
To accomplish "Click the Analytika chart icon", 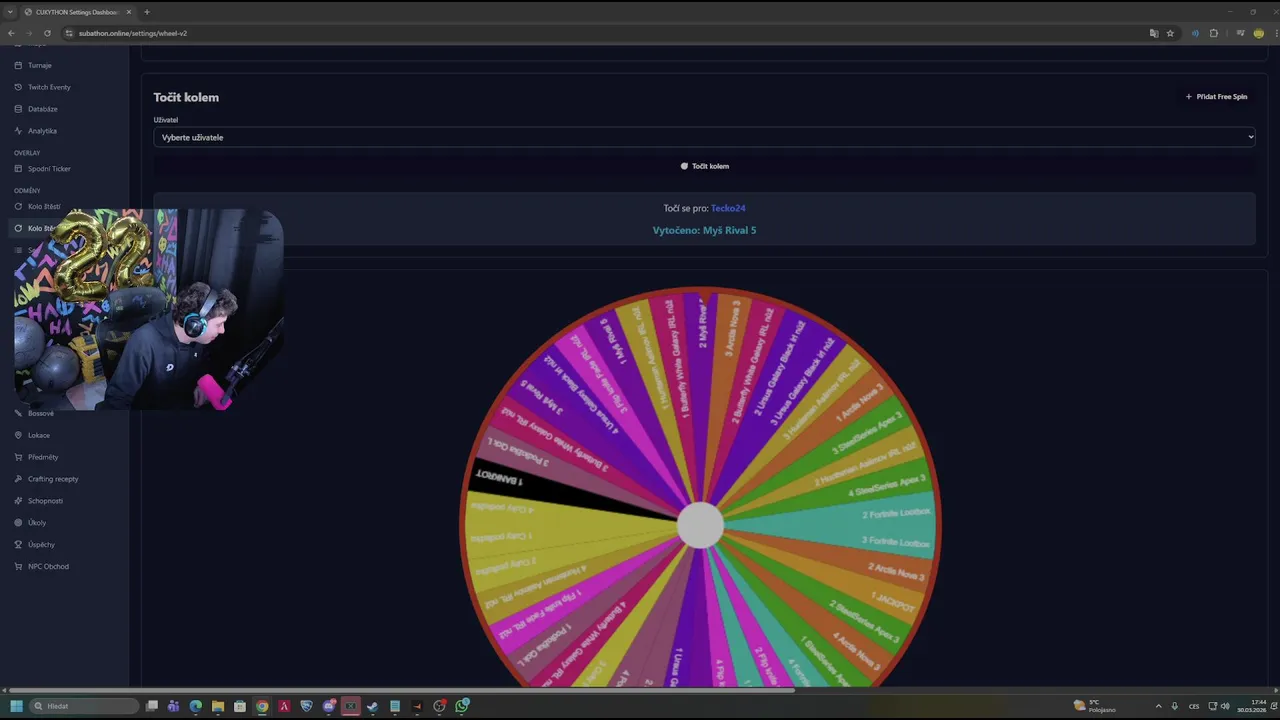I will [x=18, y=131].
